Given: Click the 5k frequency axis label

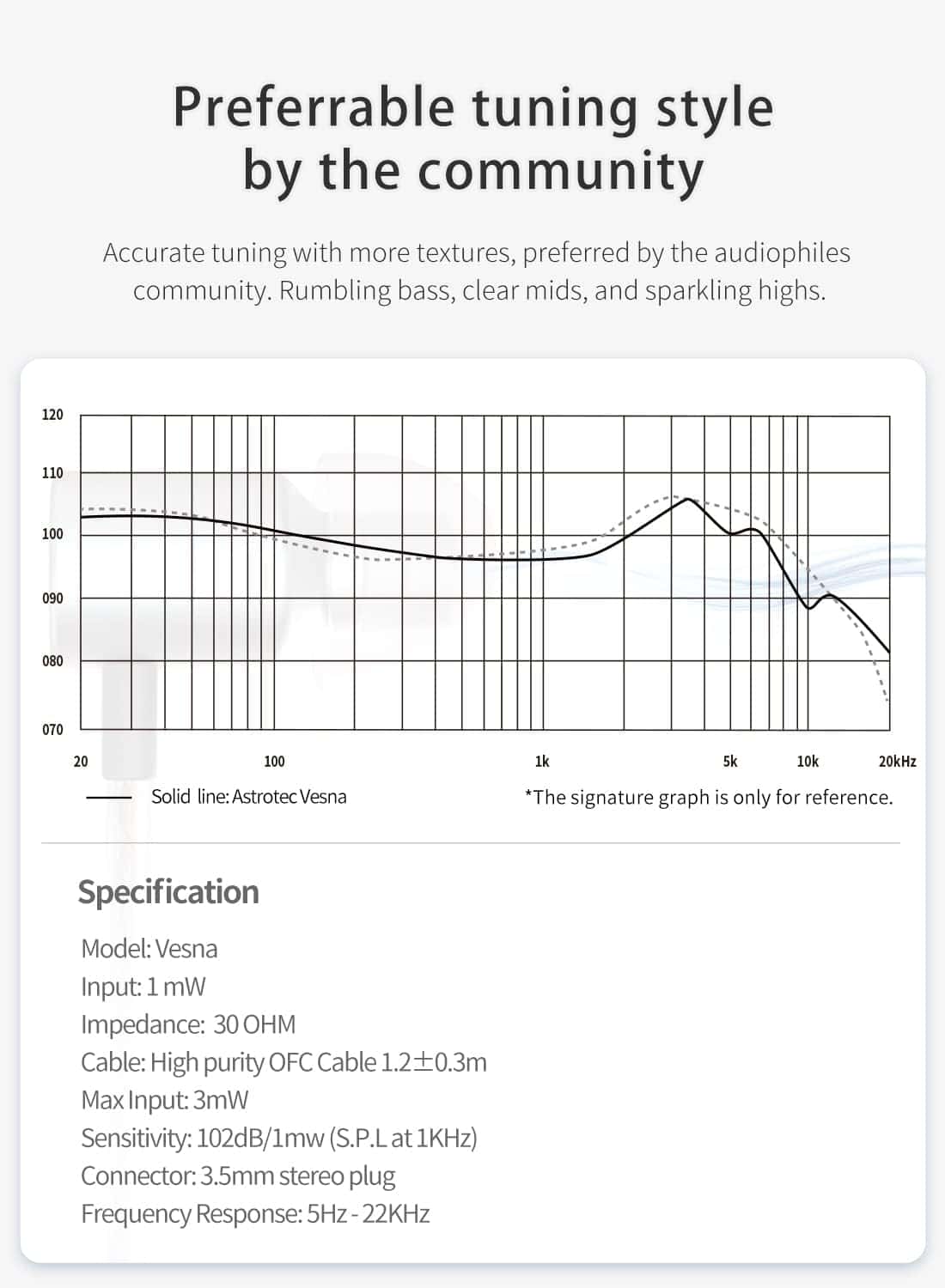Looking at the screenshot, I should pos(729,762).
